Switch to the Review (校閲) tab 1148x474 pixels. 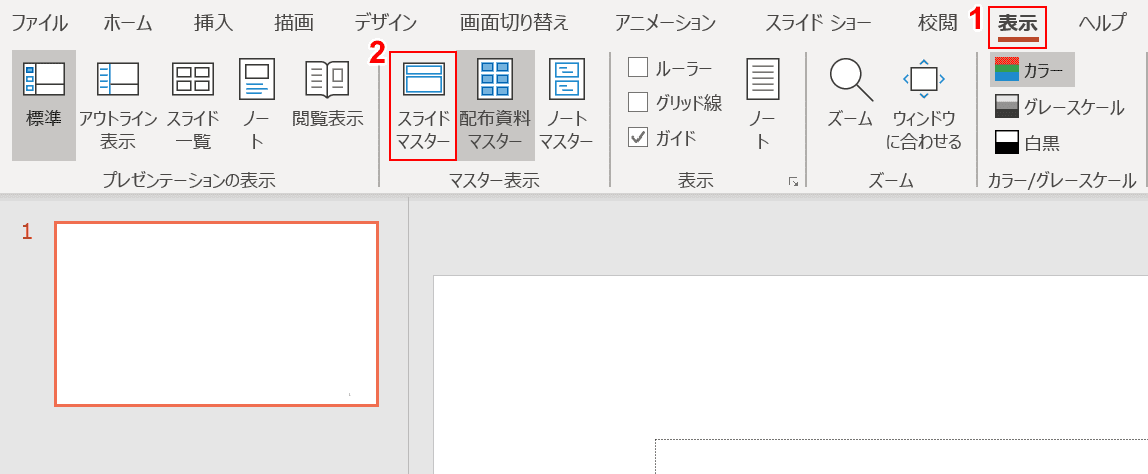click(937, 23)
